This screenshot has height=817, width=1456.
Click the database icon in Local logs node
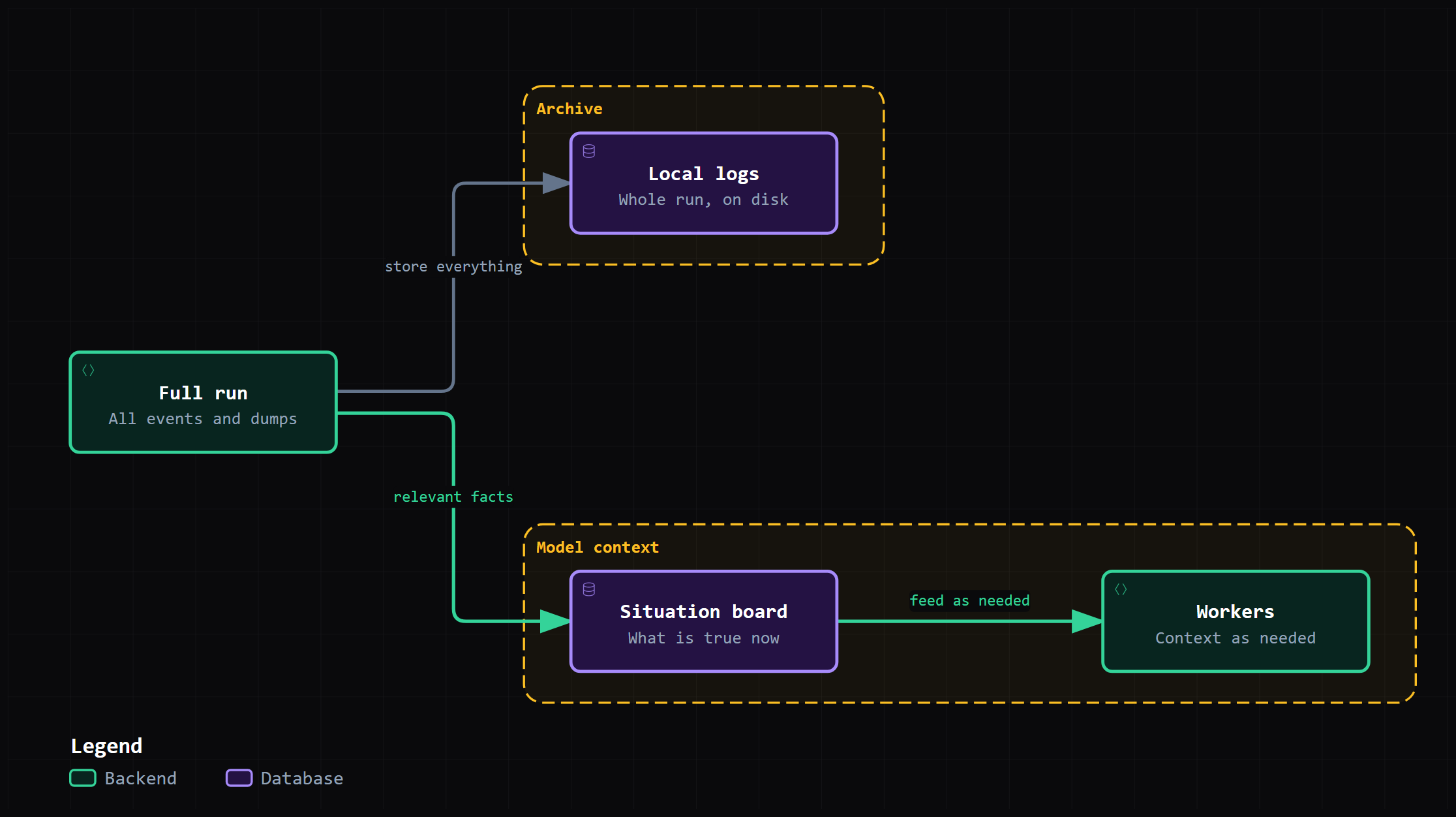588,151
